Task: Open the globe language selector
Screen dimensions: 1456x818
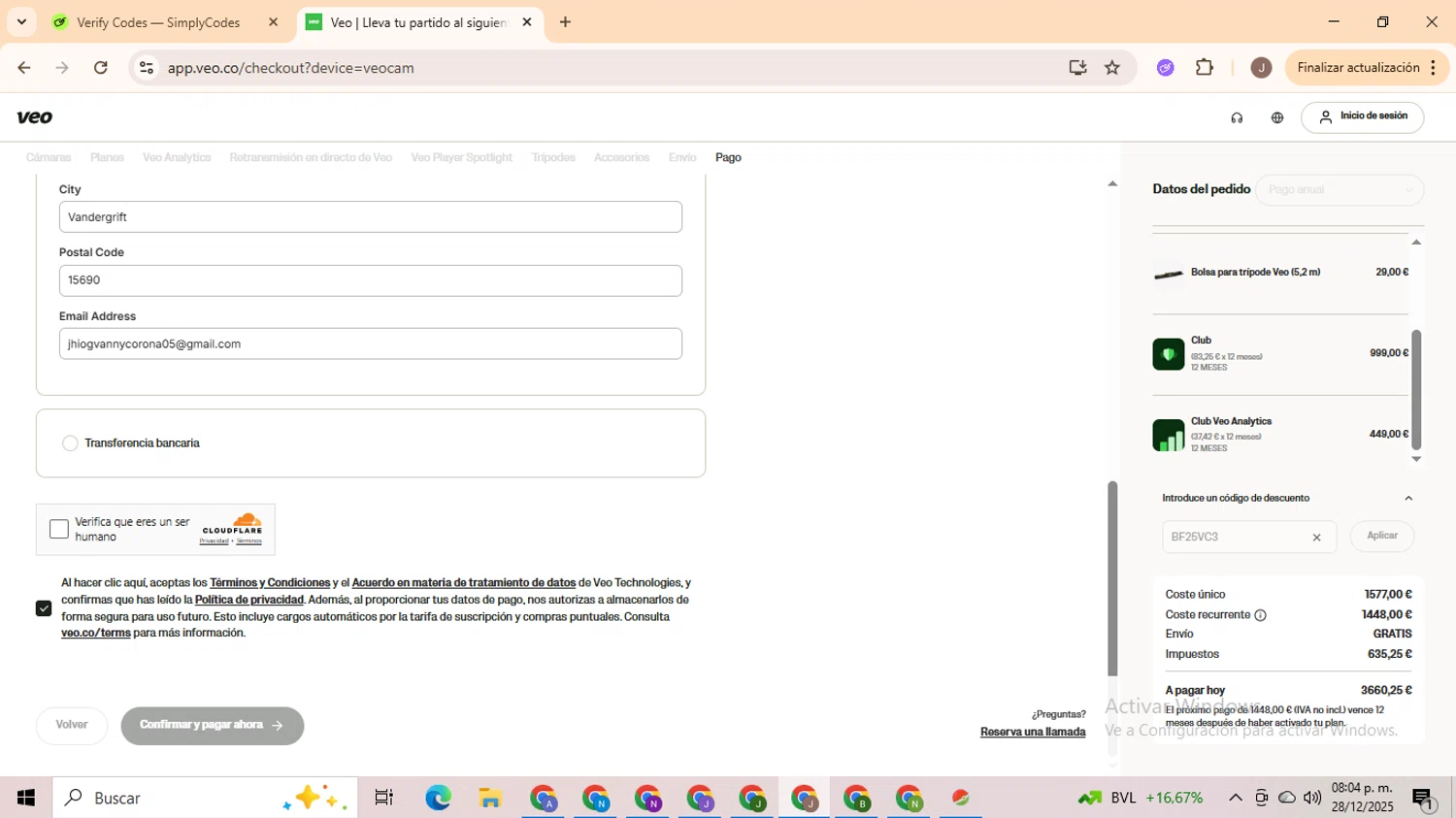Action: [1277, 117]
